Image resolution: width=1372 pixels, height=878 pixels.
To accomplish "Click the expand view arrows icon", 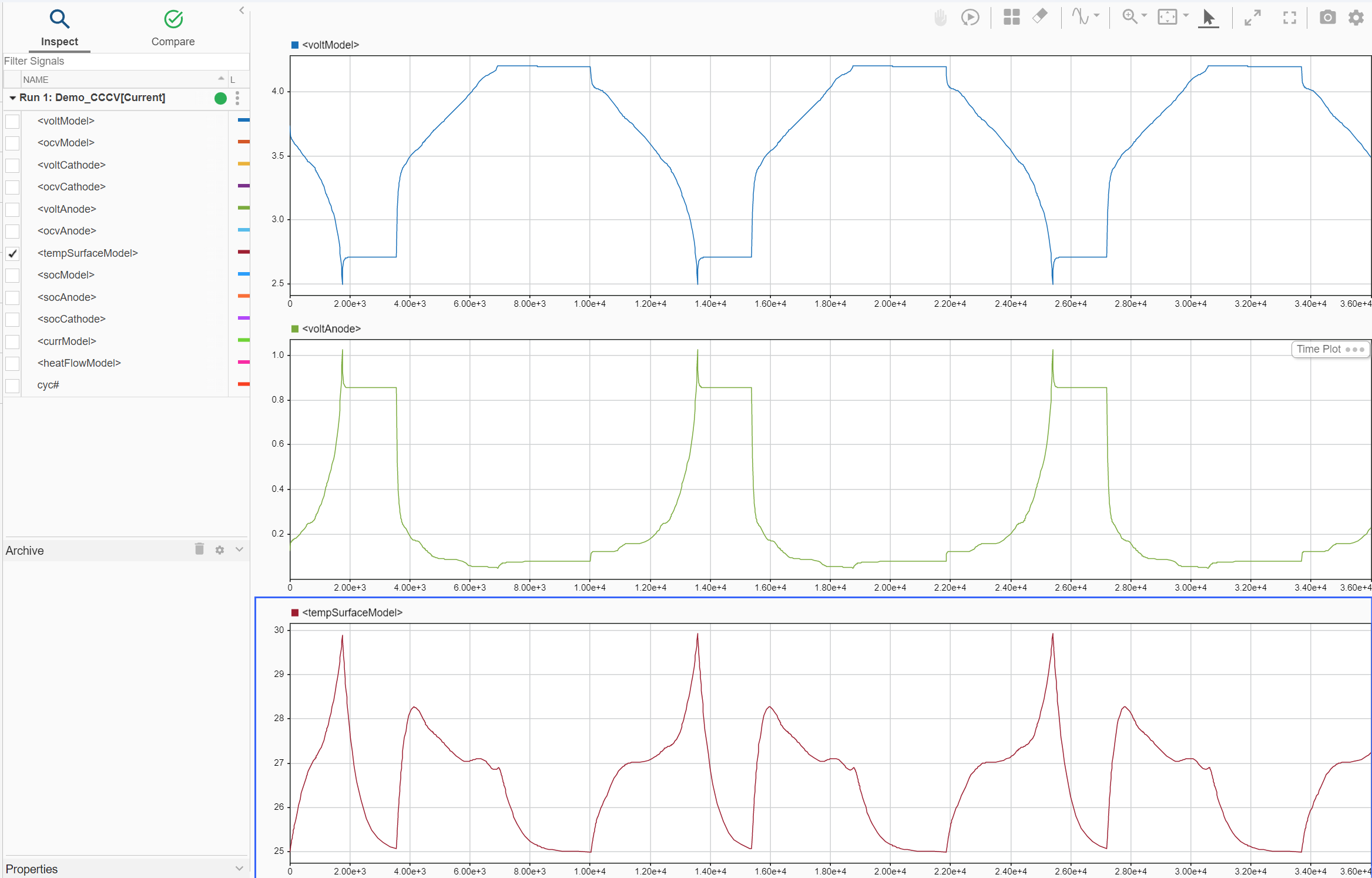I will click(x=1252, y=18).
